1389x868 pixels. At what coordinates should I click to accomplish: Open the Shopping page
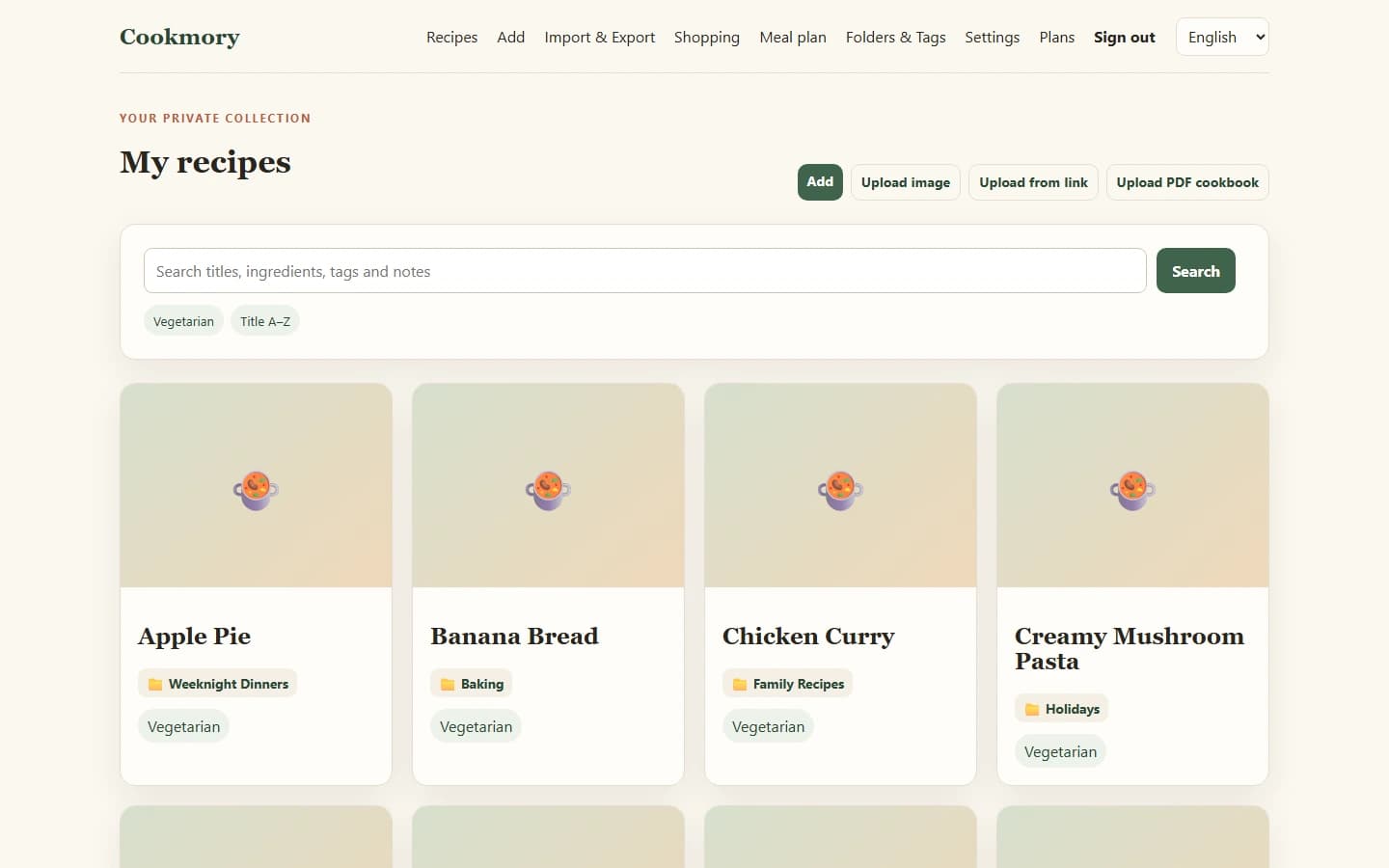[706, 37]
